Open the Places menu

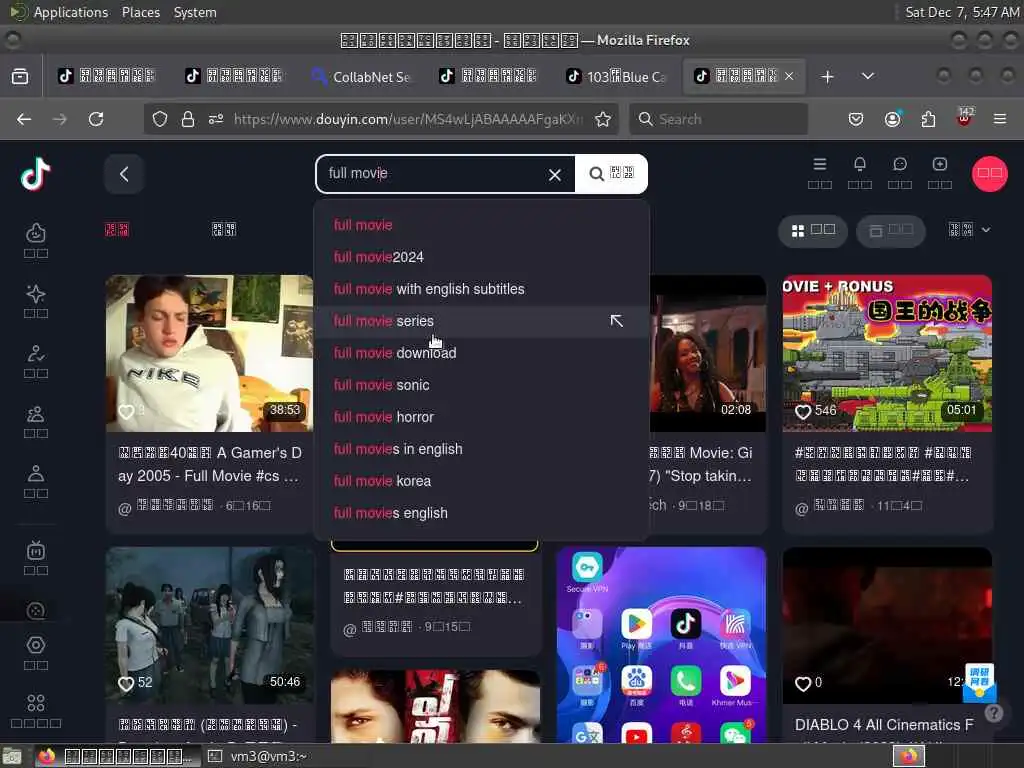point(141,12)
